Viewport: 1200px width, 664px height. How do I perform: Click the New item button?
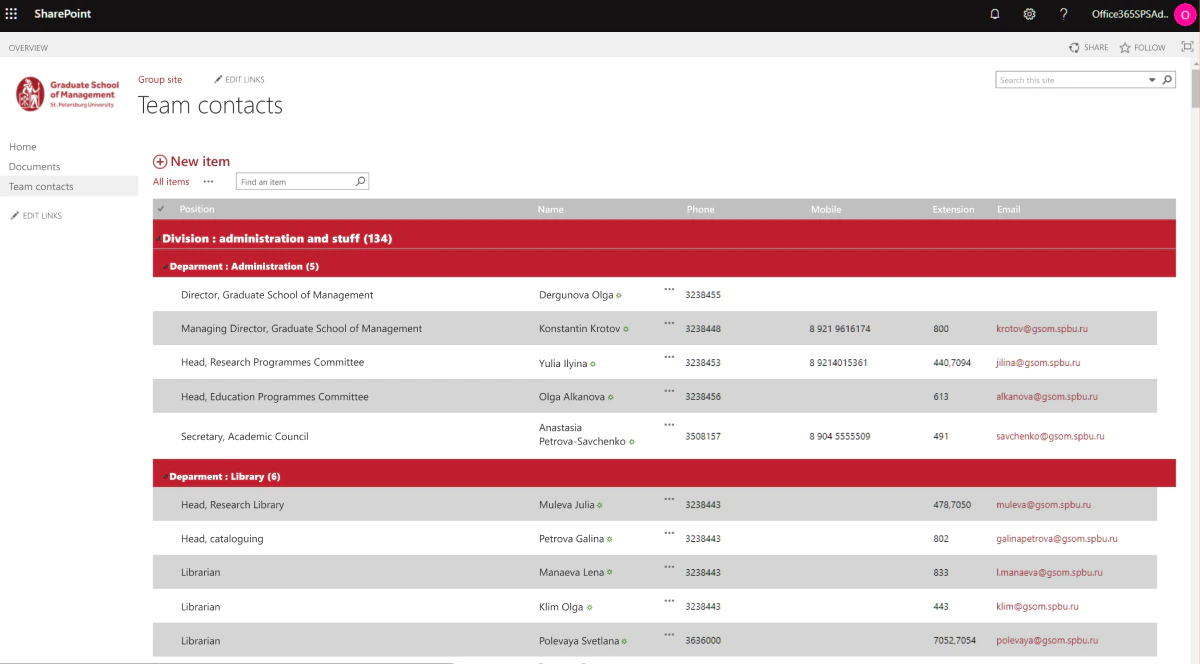pyautogui.click(x=191, y=161)
